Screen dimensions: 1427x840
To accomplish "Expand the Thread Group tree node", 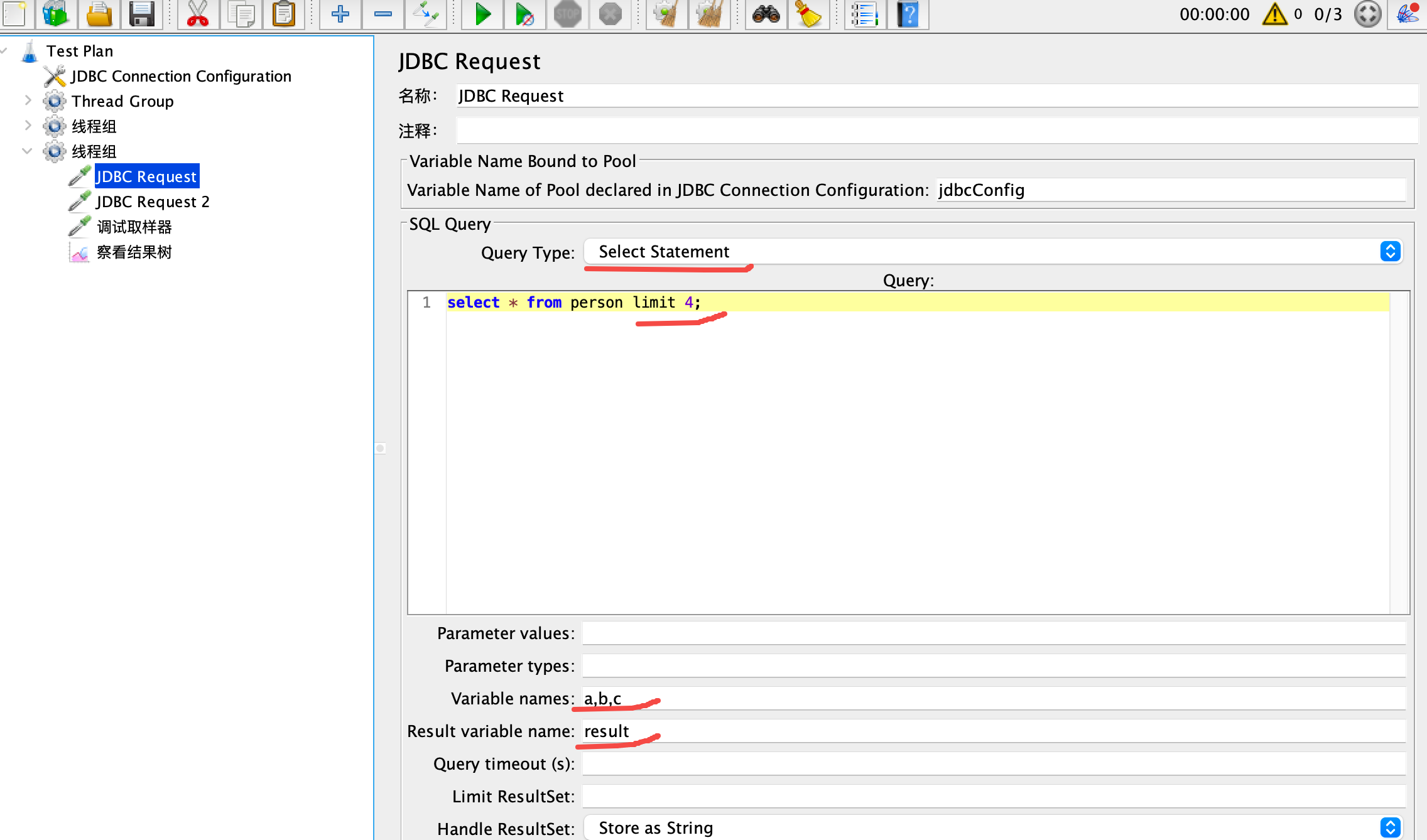I will [28, 100].
